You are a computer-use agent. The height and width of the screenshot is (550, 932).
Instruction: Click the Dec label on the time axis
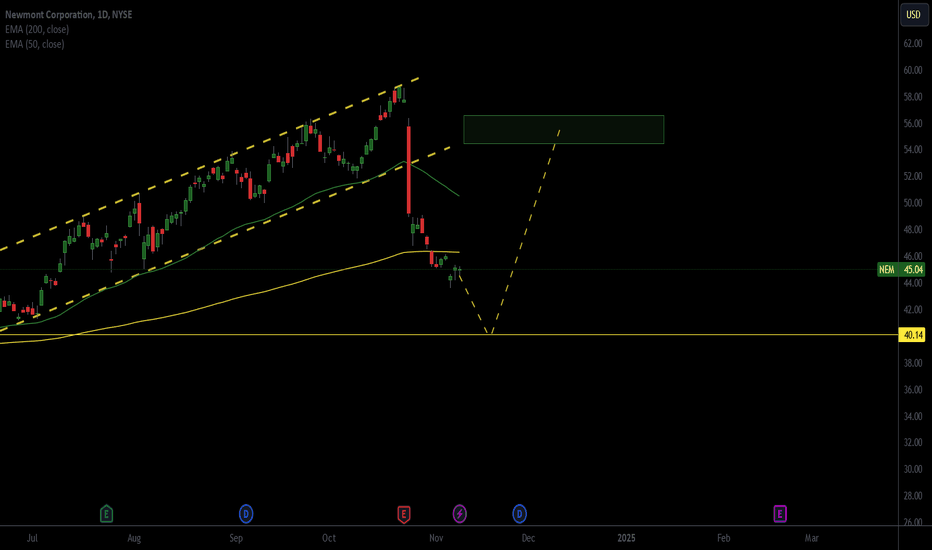tap(528, 538)
